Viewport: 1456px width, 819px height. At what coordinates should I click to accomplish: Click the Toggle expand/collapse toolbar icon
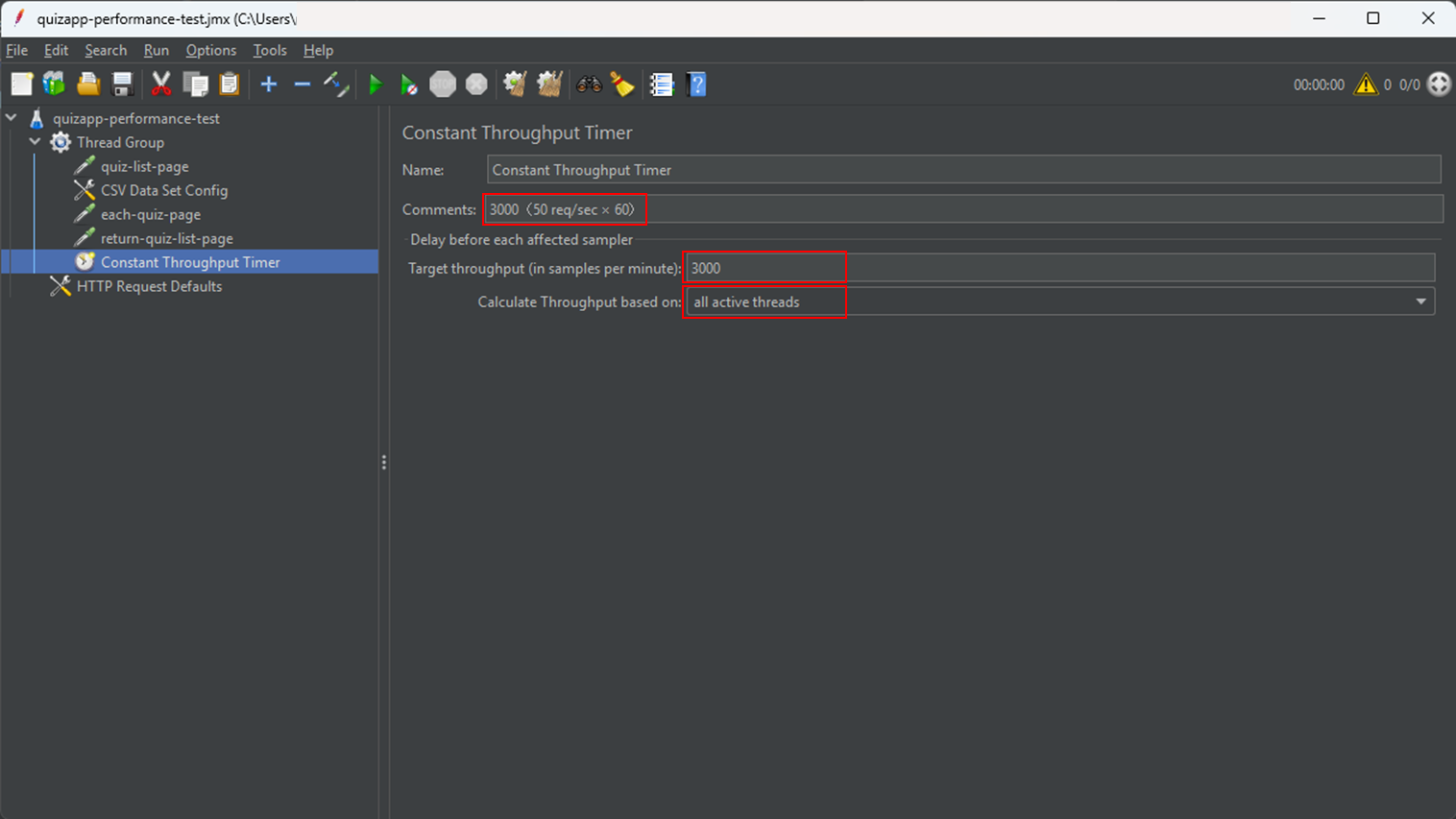tap(335, 85)
